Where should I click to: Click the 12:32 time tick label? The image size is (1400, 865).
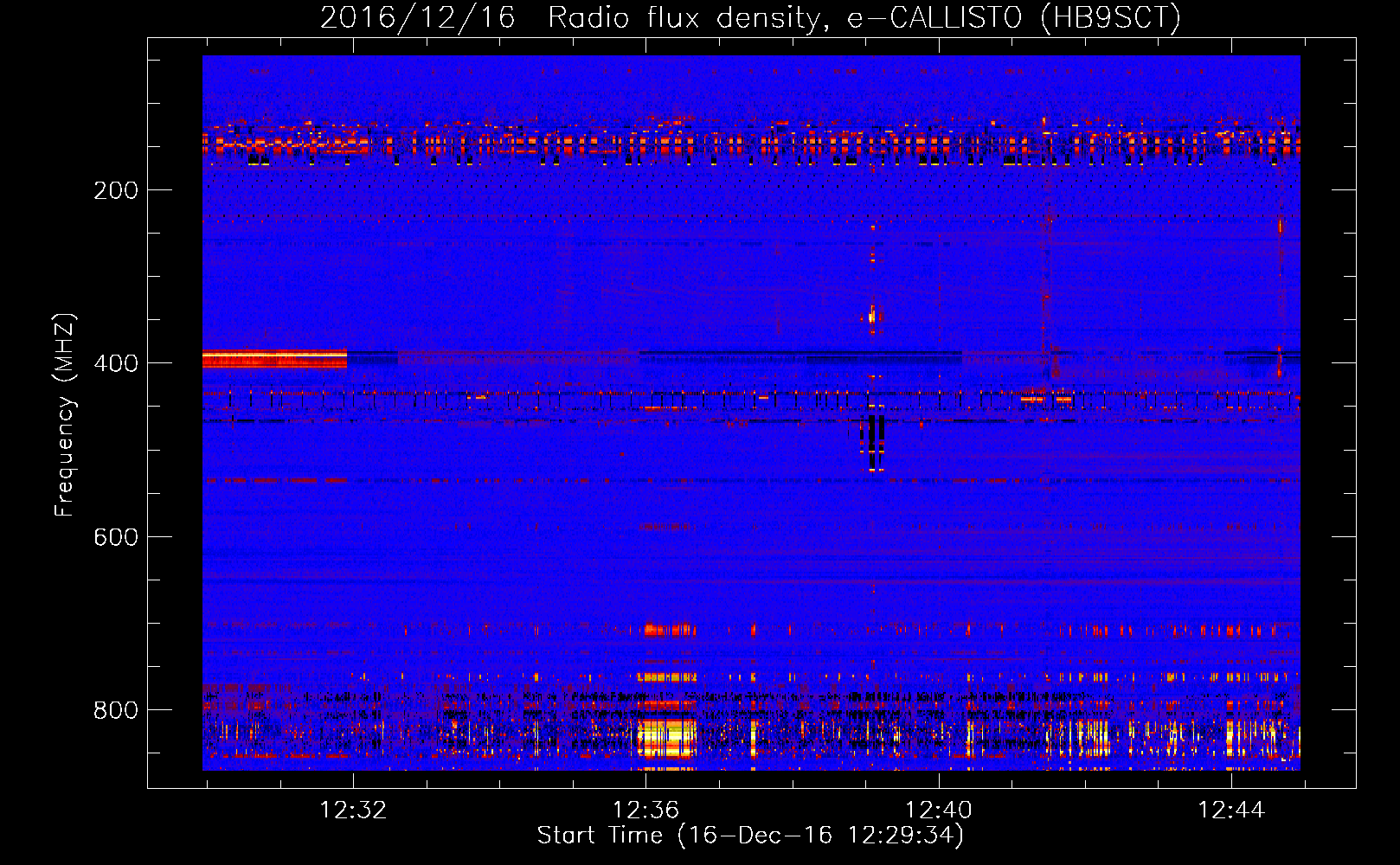[353, 811]
